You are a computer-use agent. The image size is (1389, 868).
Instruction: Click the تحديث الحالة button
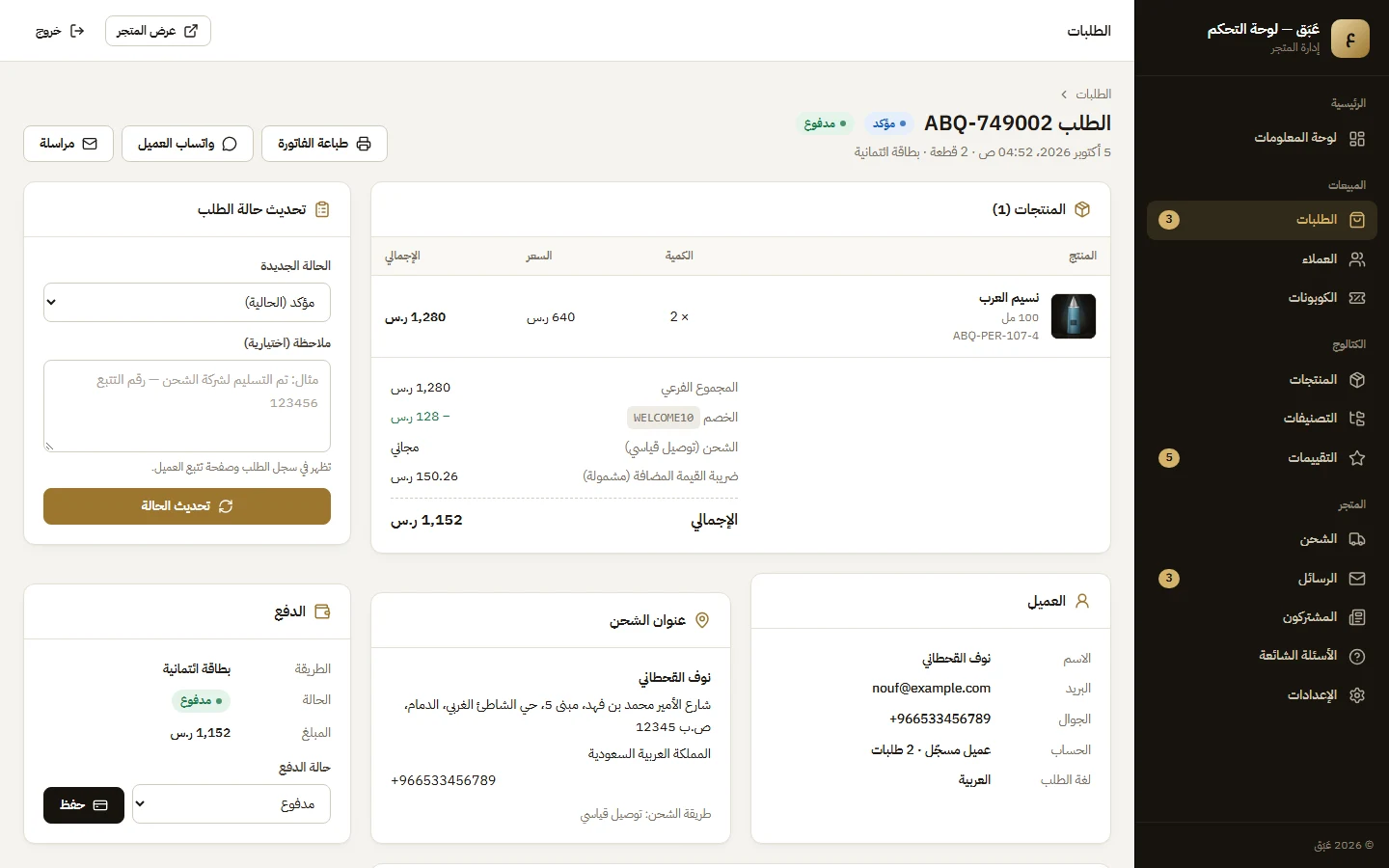187,506
